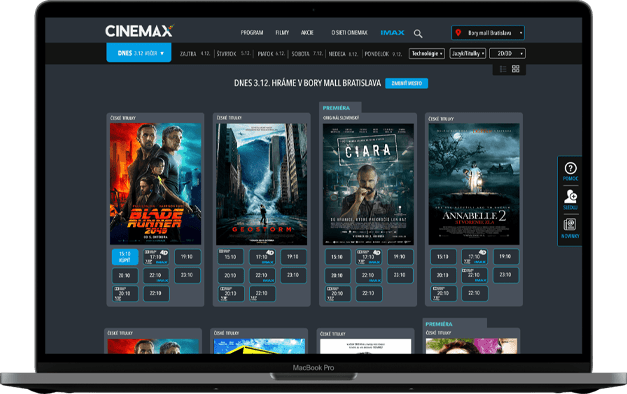Screen dimensions: 627x394
Task: Expand the 2D/3D filter dropdown
Action: (x=508, y=54)
